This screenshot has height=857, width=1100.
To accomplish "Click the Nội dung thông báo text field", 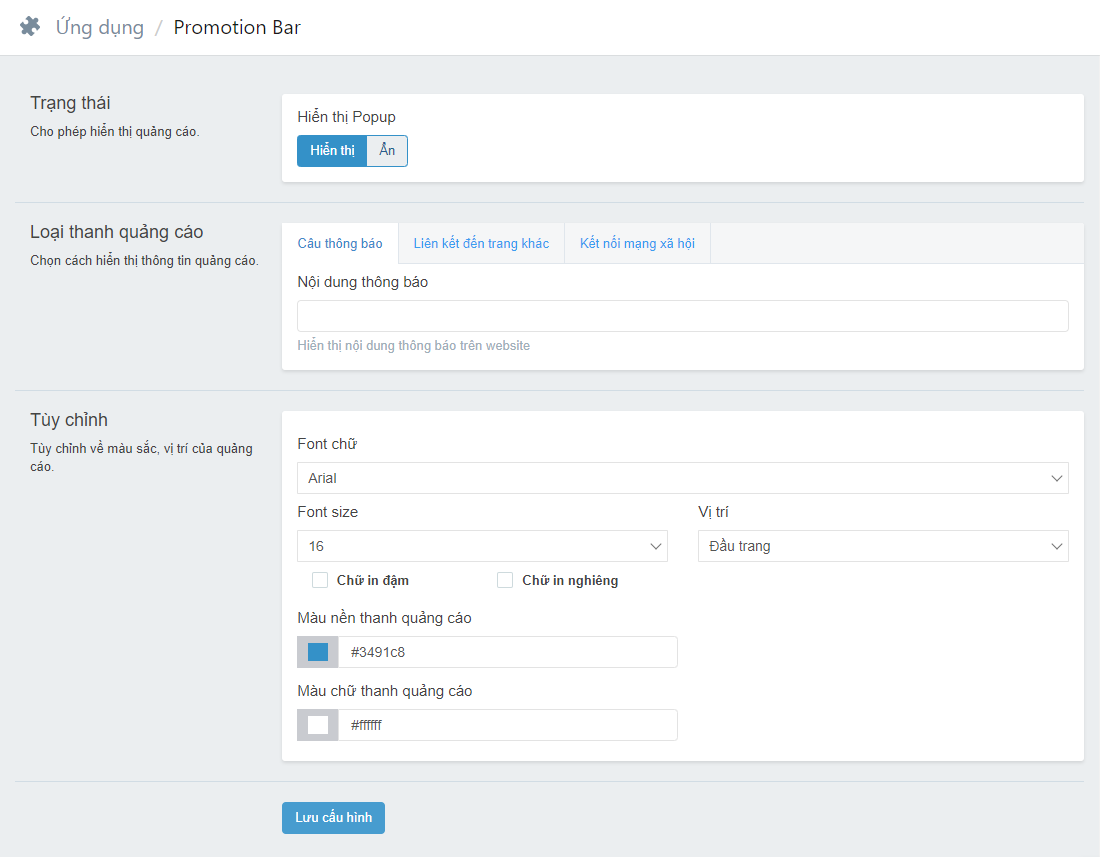I will 682,316.
